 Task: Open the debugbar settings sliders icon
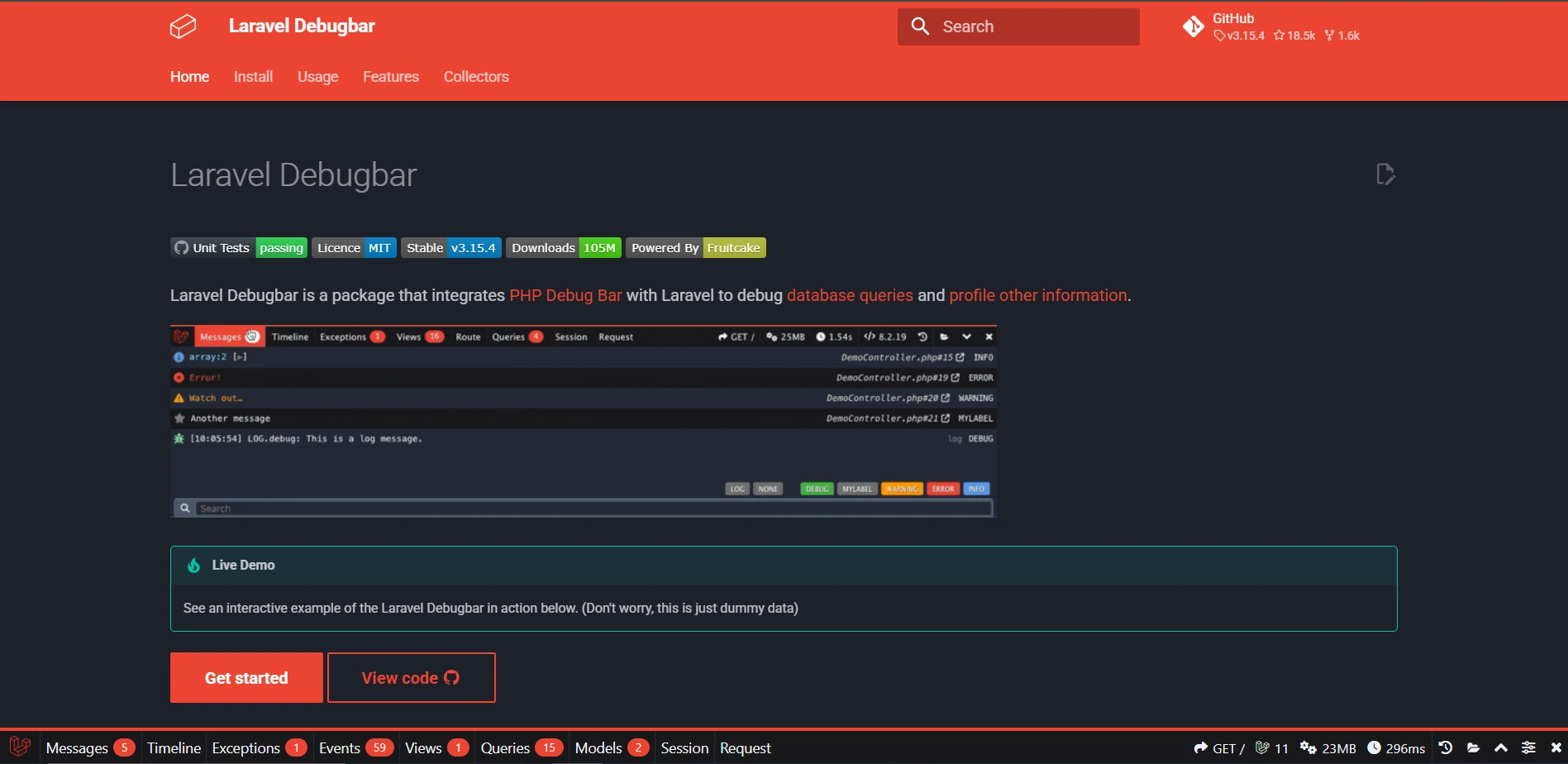pyautogui.click(x=1528, y=747)
